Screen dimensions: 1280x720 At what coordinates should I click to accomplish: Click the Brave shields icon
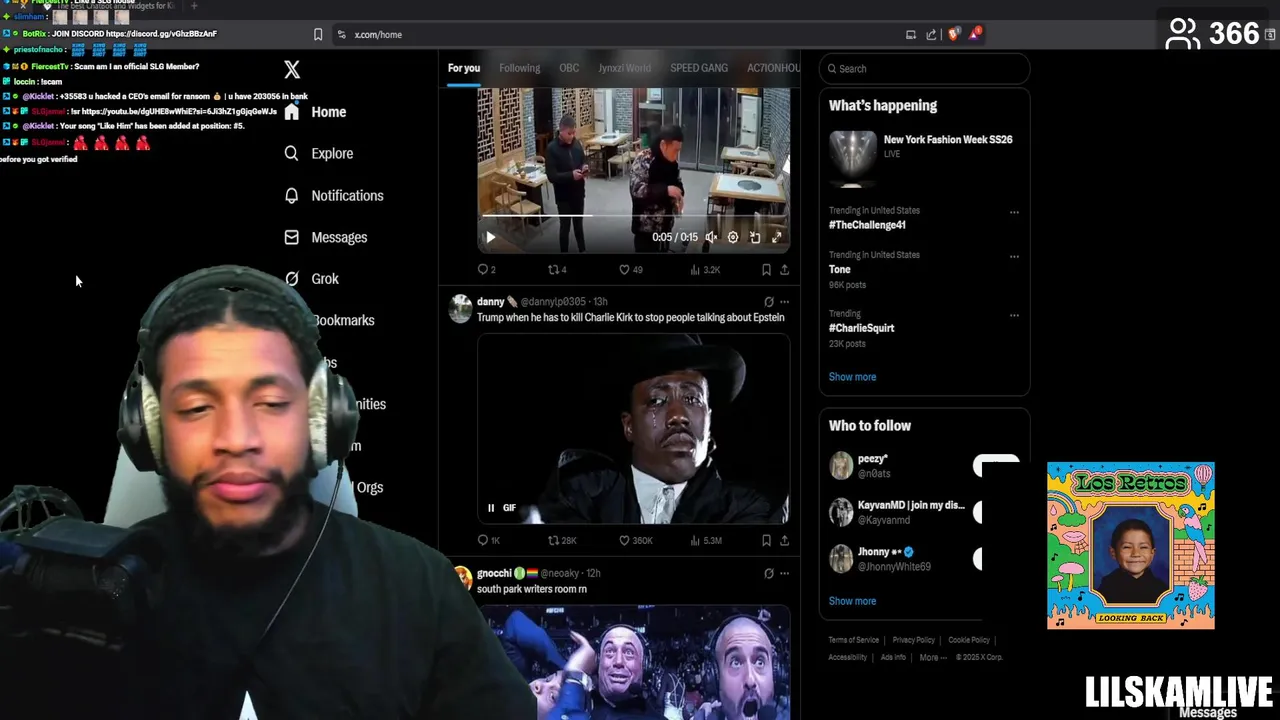tap(953, 35)
